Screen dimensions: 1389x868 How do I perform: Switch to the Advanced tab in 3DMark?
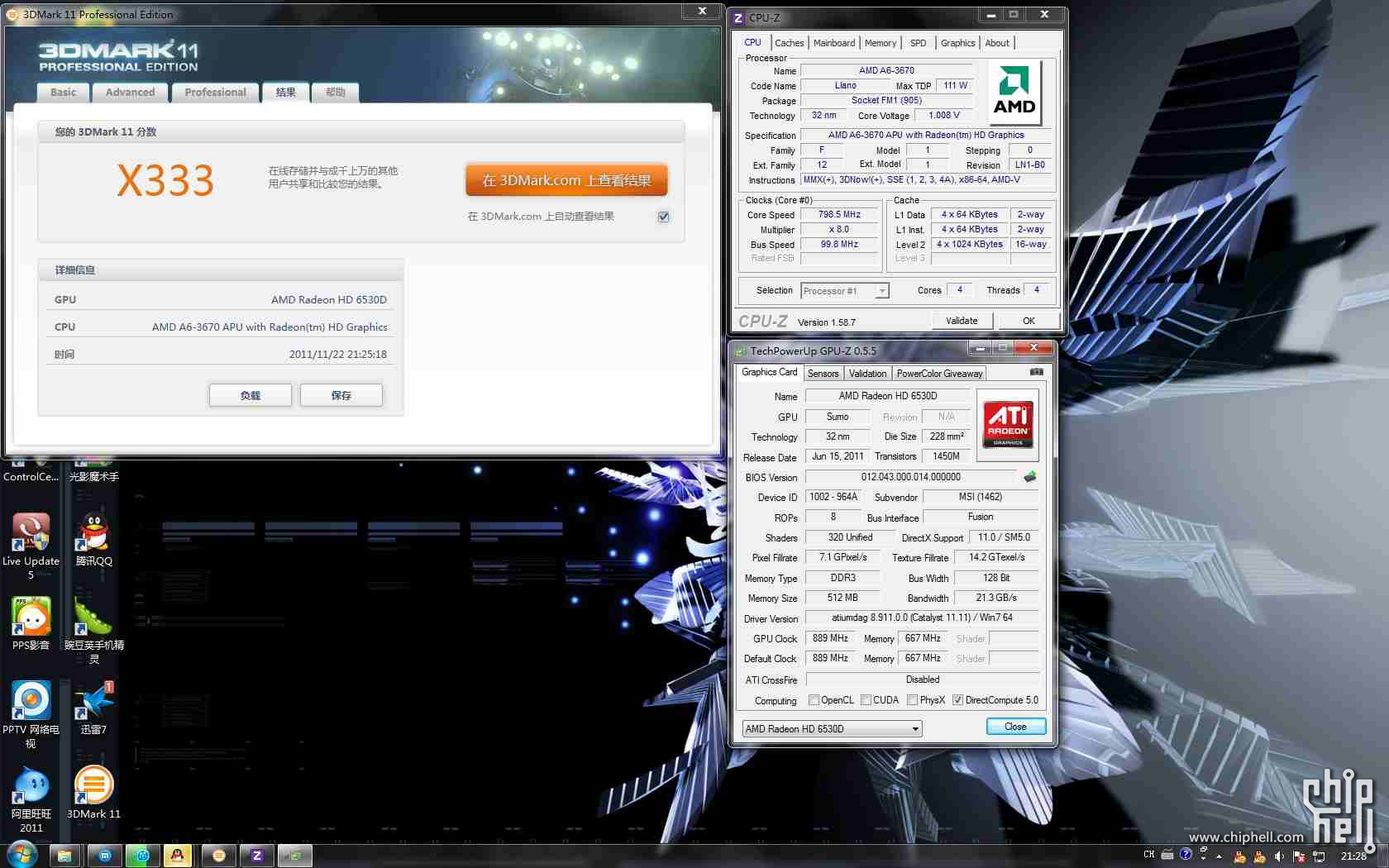(x=130, y=93)
